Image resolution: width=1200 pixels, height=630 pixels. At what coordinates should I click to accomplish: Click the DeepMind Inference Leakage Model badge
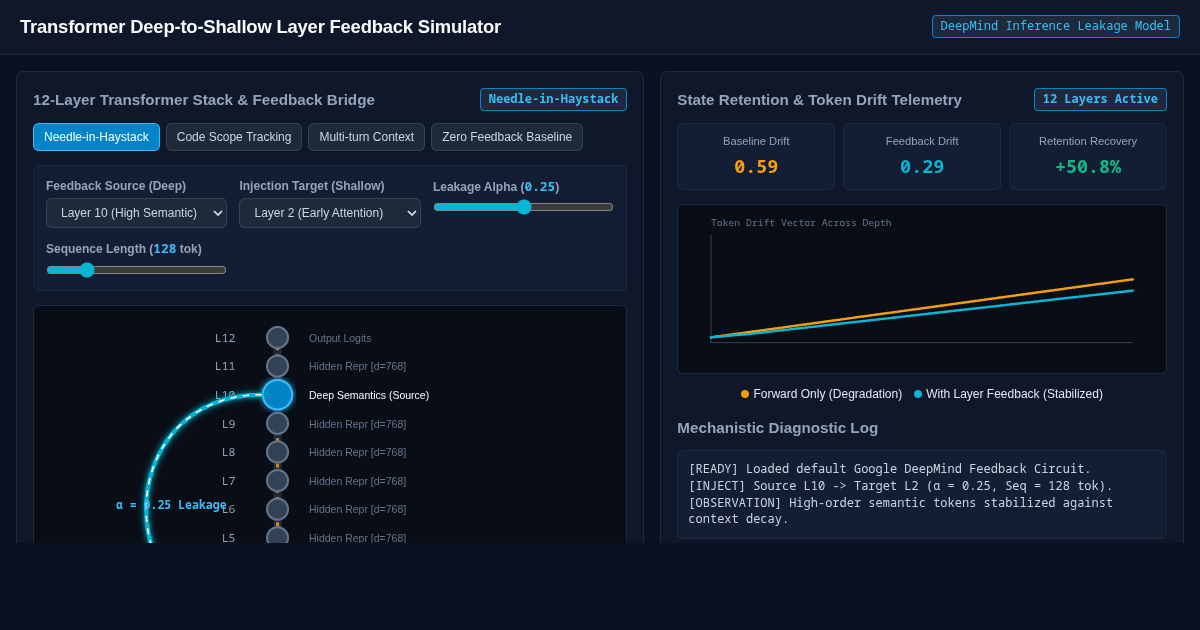pos(1055,26)
